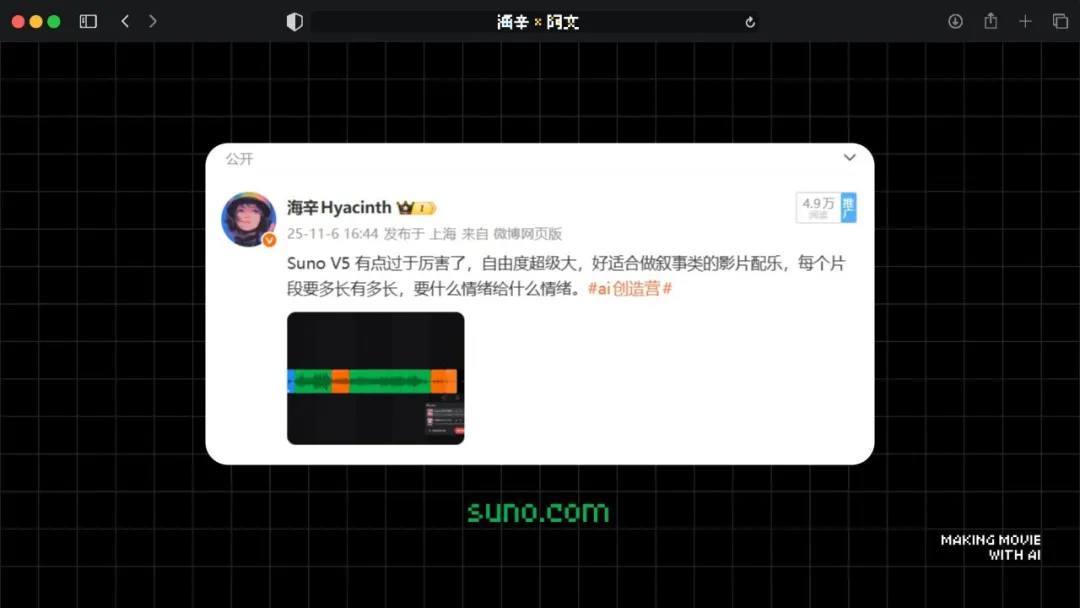Click the 微博网页版 source link

click(527, 234)
